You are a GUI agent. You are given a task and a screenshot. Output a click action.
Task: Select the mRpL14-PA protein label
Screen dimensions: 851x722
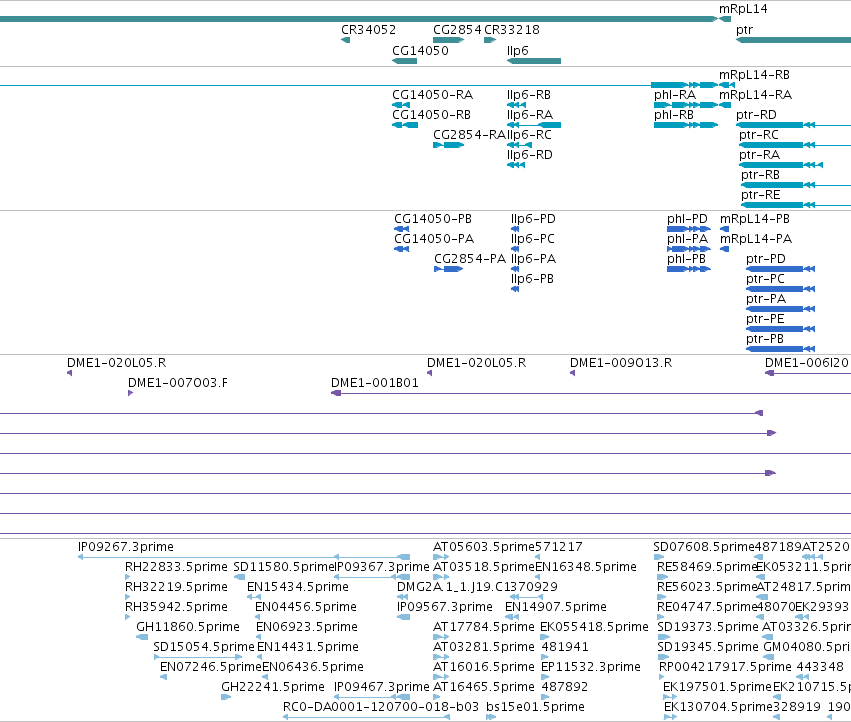coord(756,239)
